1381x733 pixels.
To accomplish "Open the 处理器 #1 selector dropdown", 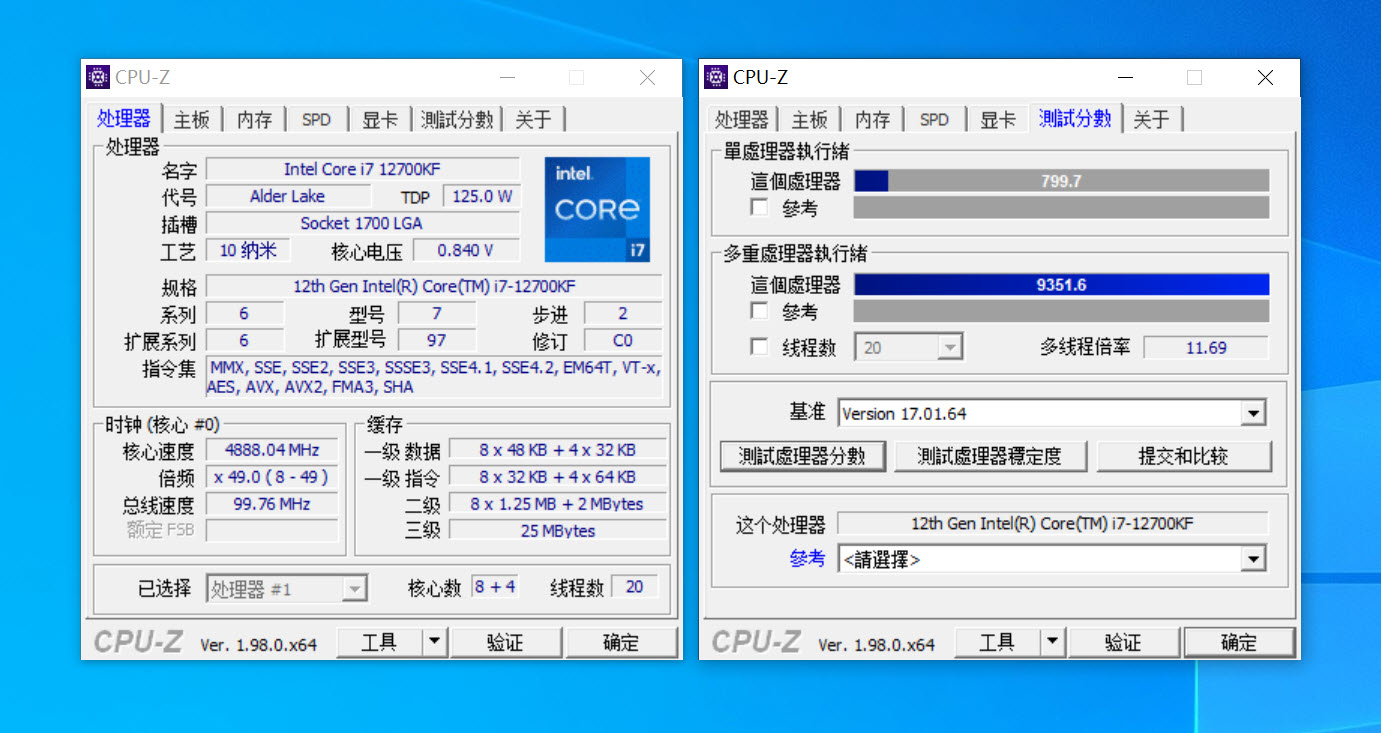I will [356, 588].
